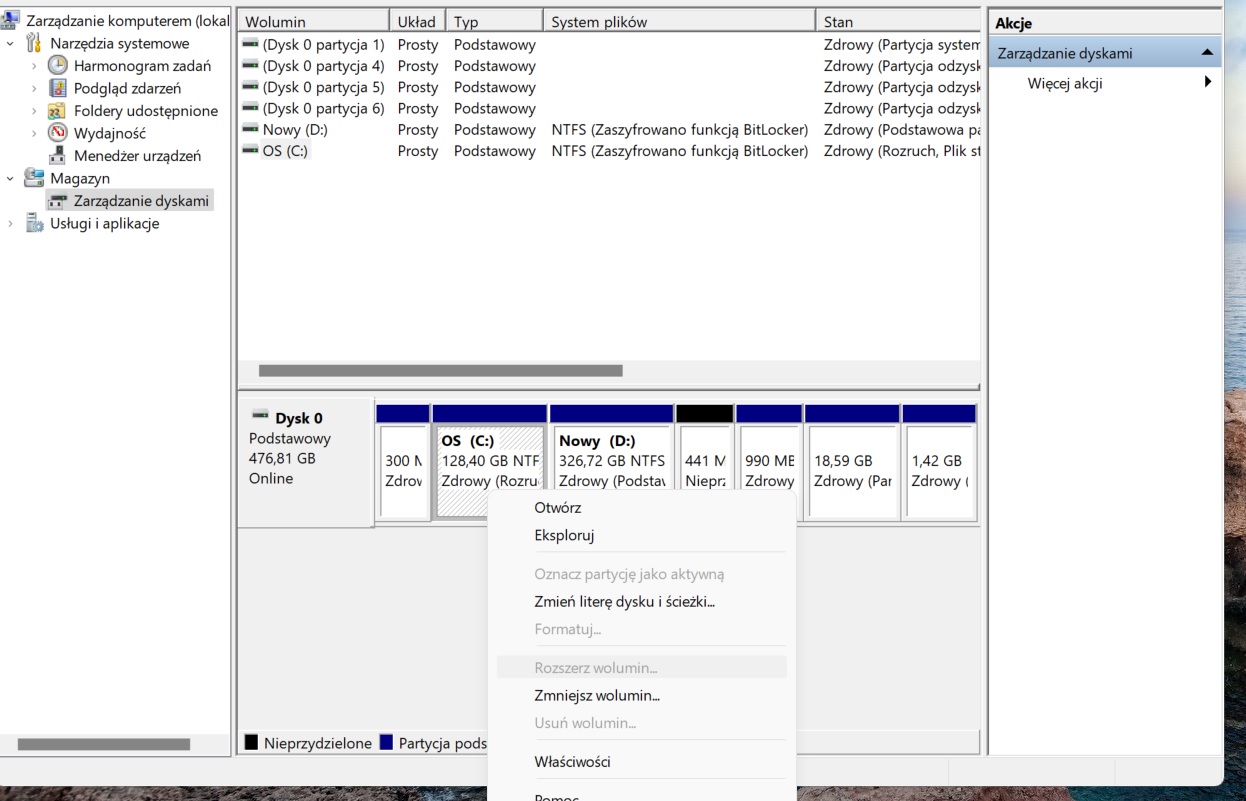Click the Wydajność performance icon
Screen dimensions: 1246x801
click(57, 133)
